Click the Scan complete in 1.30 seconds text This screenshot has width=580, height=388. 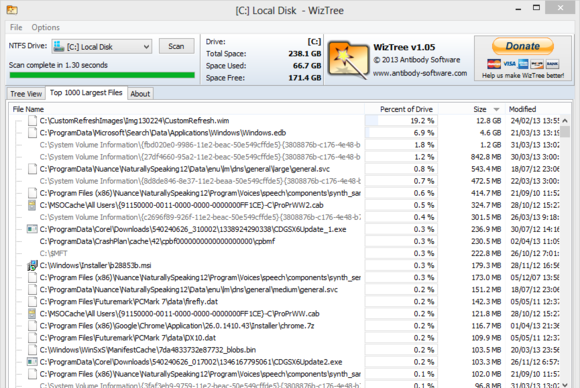(x=58, y=65)
